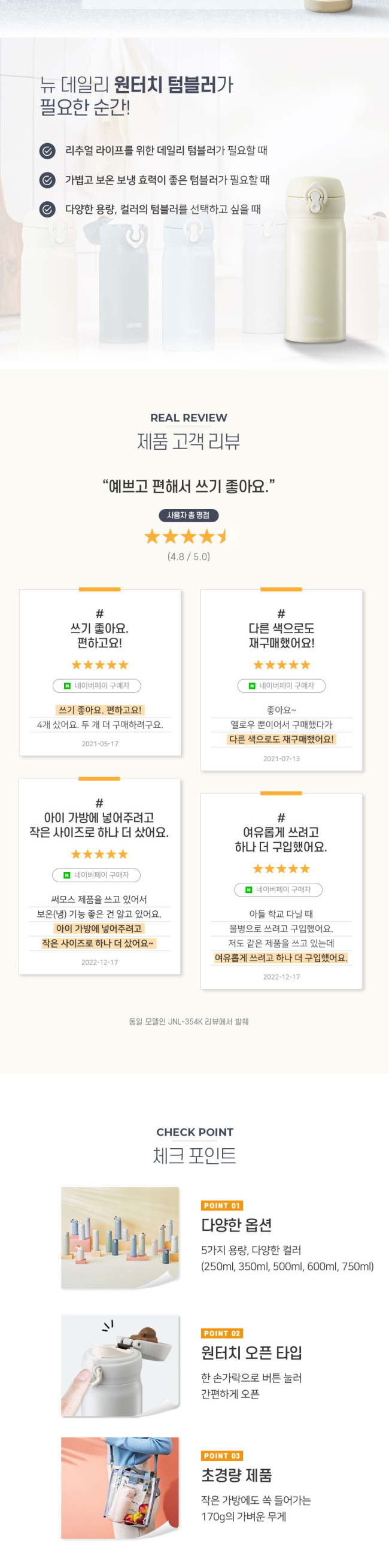The image size is (389, 1568).
Task: Open the 초경량 제품 bag thumbnail image
Action: 120,1487
